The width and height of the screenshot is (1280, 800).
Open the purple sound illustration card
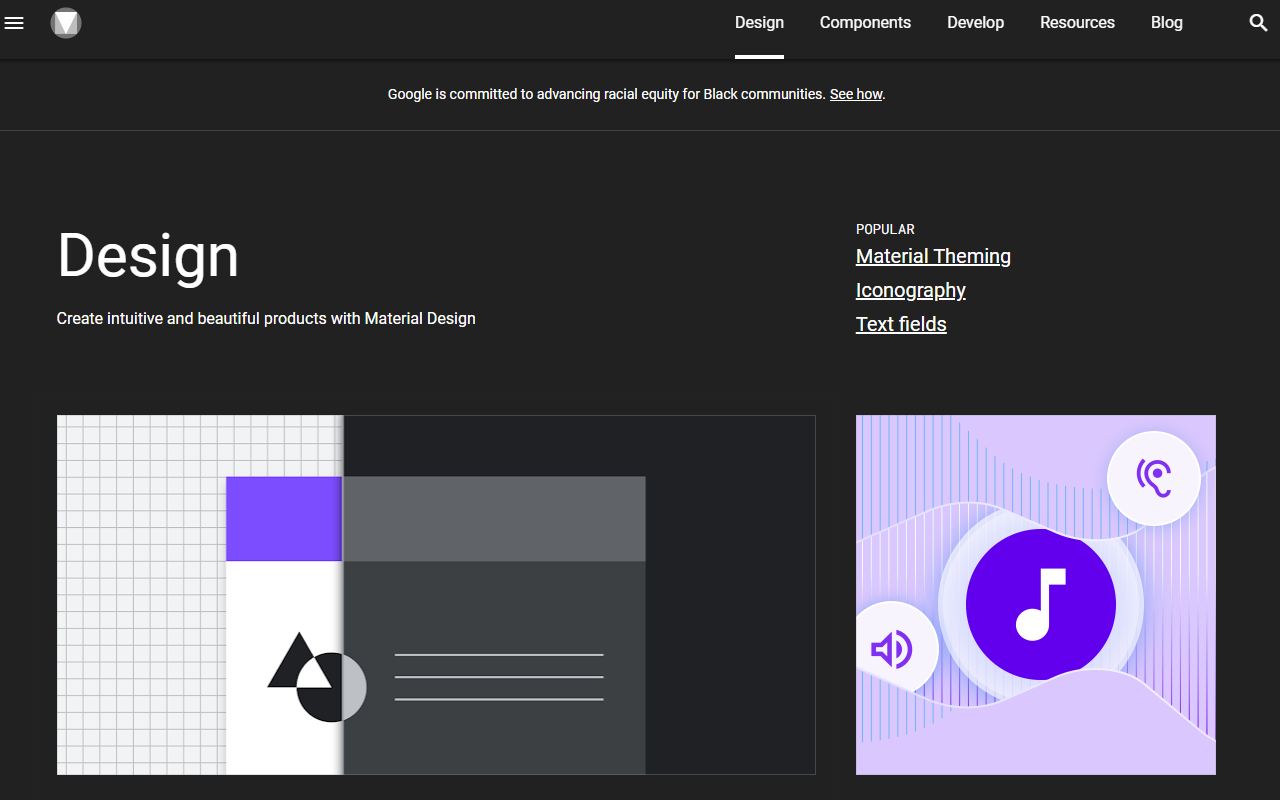tap(1036, 595)
